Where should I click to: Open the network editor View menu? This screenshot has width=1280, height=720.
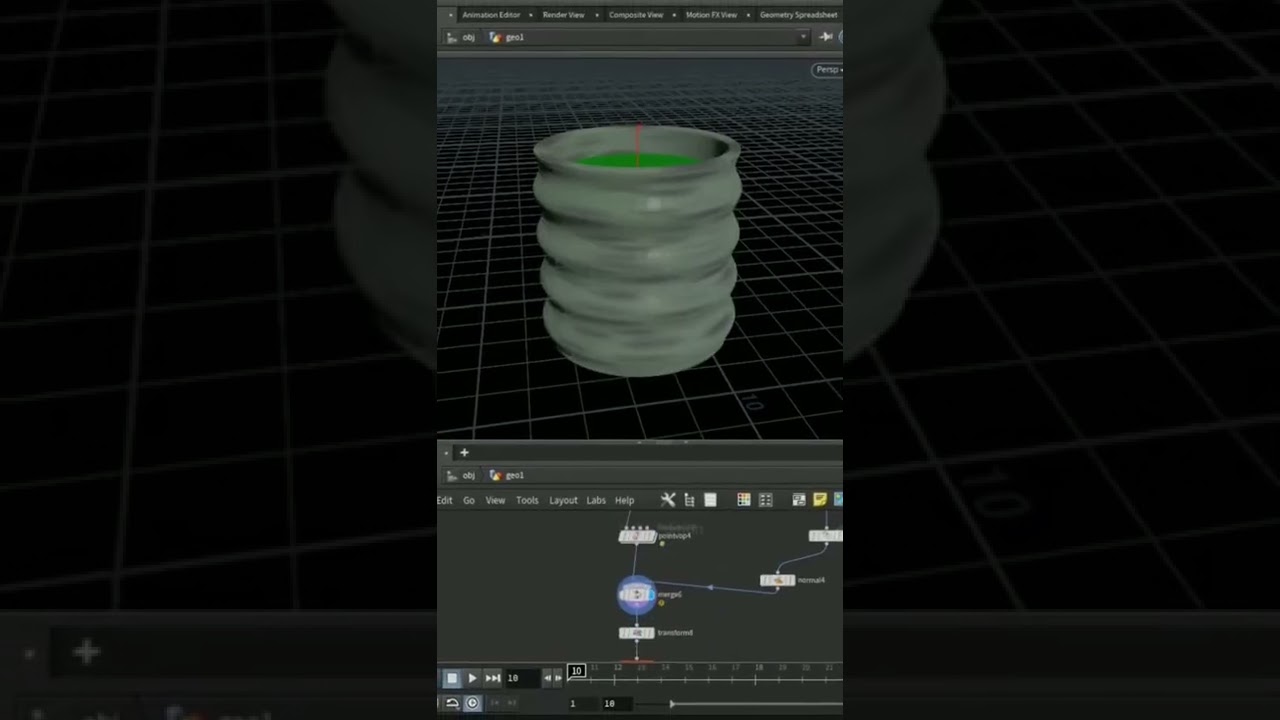point(495,500)
